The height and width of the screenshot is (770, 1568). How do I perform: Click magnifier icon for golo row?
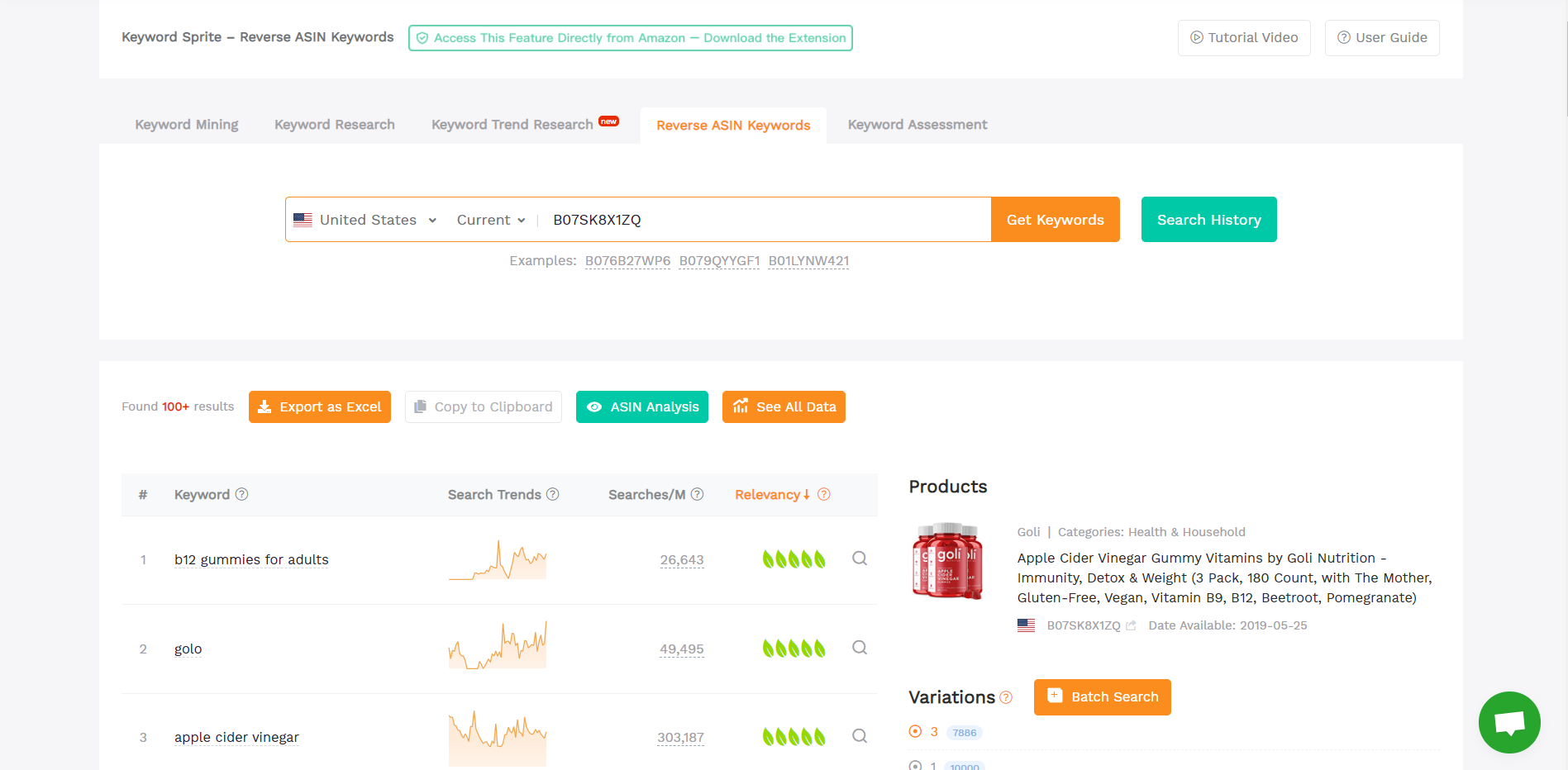click(x=860, y=648)
